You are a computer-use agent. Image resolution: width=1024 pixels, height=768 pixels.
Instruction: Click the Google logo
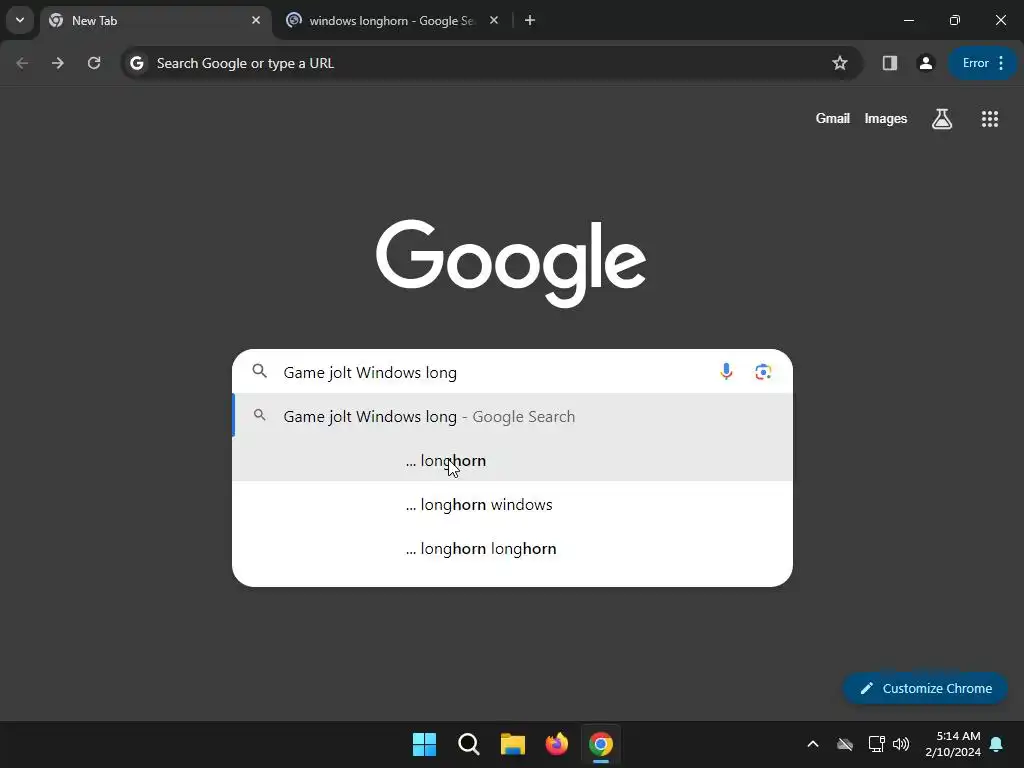tap(511, 263)
